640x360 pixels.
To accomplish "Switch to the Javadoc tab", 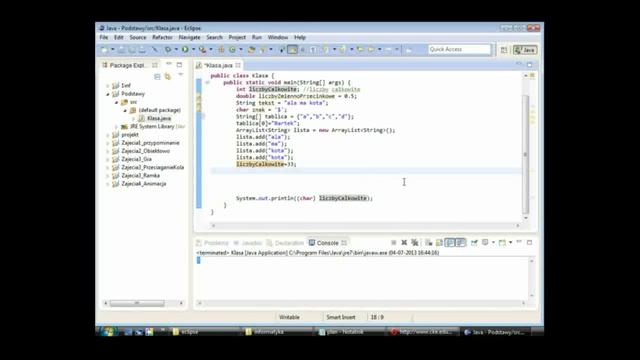I will tap(248, 243).
